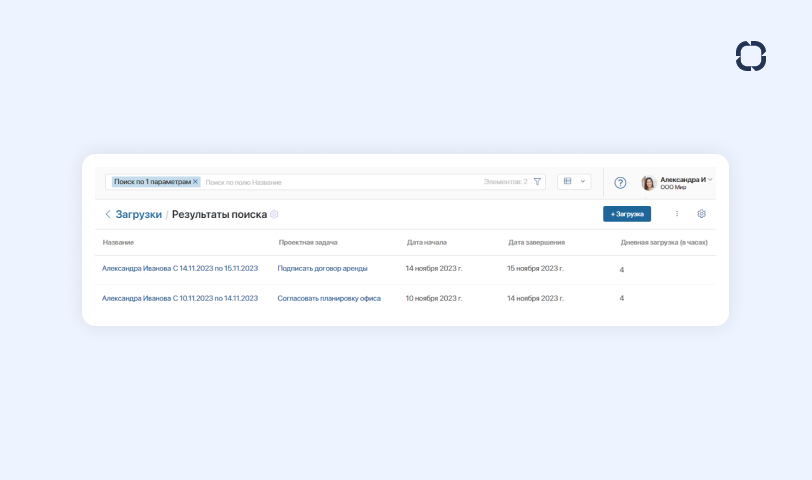Expand the table view mode dropdown
The width and height of the screenshot is (812, 480).
(x=574, y=182)
